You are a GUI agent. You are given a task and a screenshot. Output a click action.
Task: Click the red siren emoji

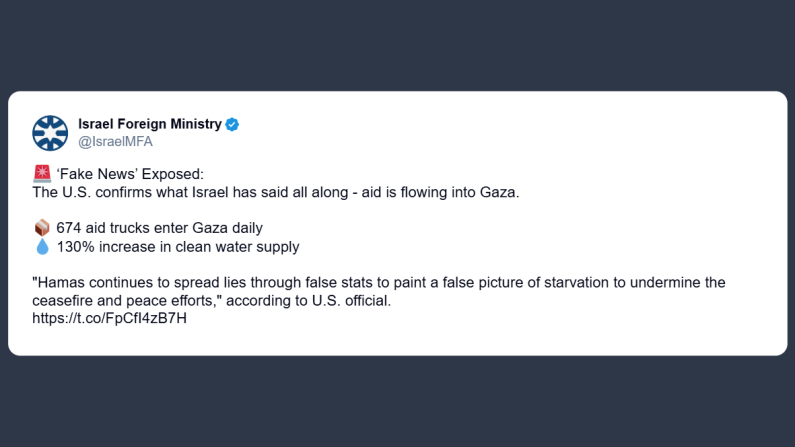click(x=41, y=172)
